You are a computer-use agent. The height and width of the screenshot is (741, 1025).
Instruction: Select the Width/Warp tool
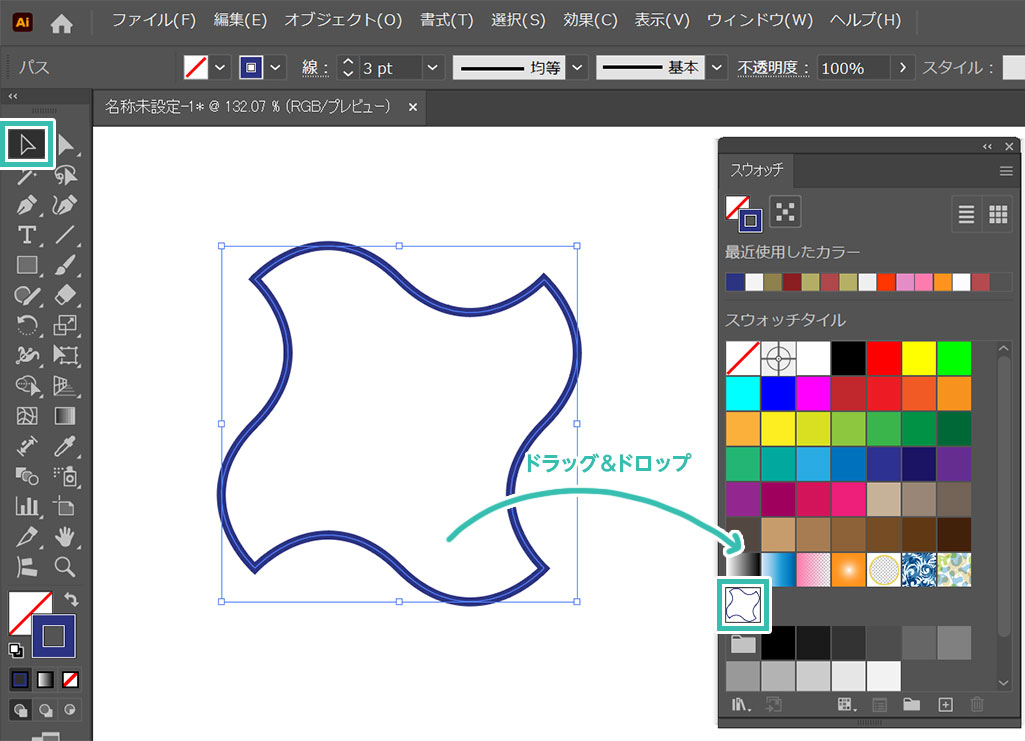pos(27,355)
